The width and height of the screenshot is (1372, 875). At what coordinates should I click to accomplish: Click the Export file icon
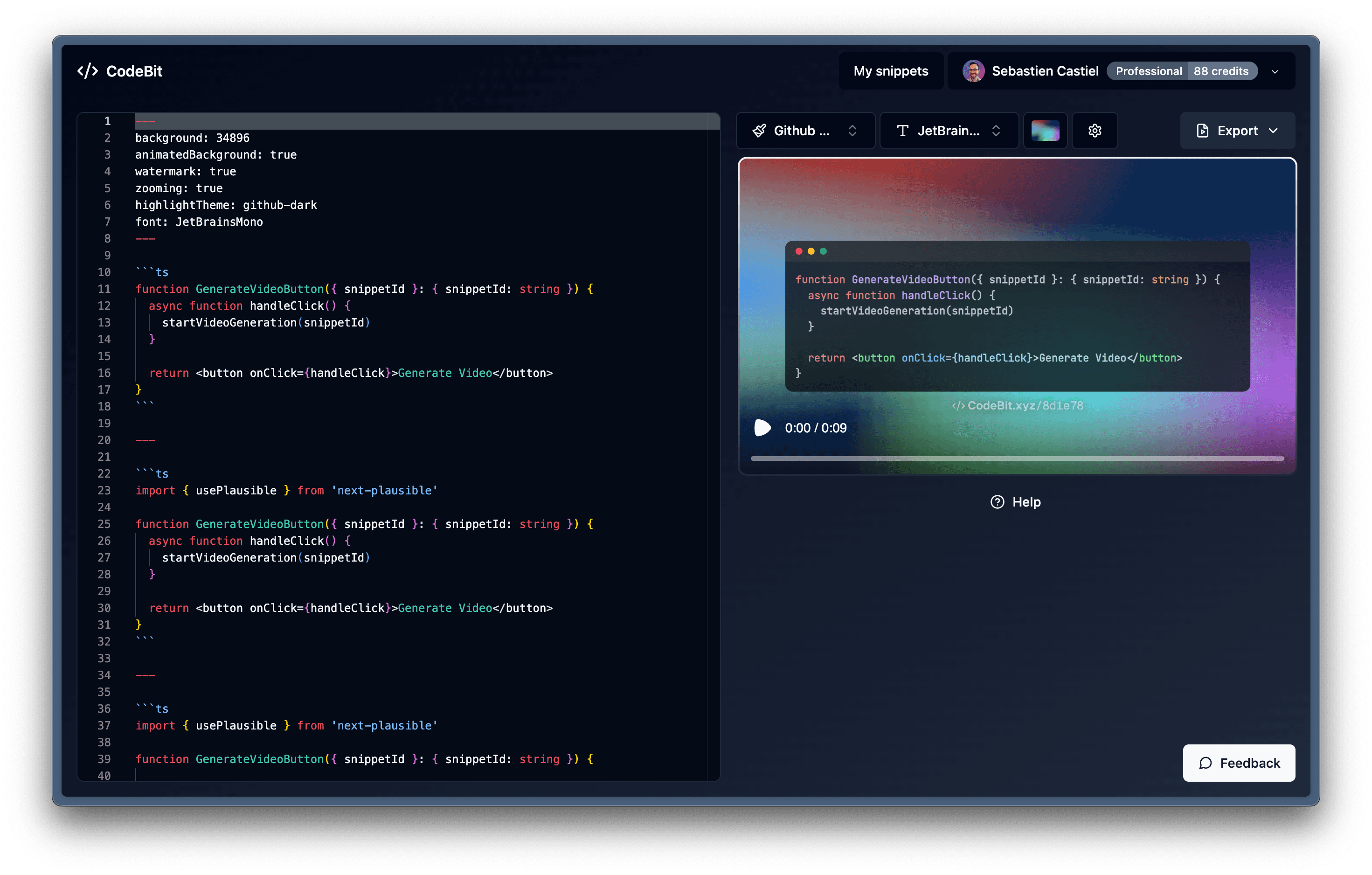click(x=1202, y=131)
